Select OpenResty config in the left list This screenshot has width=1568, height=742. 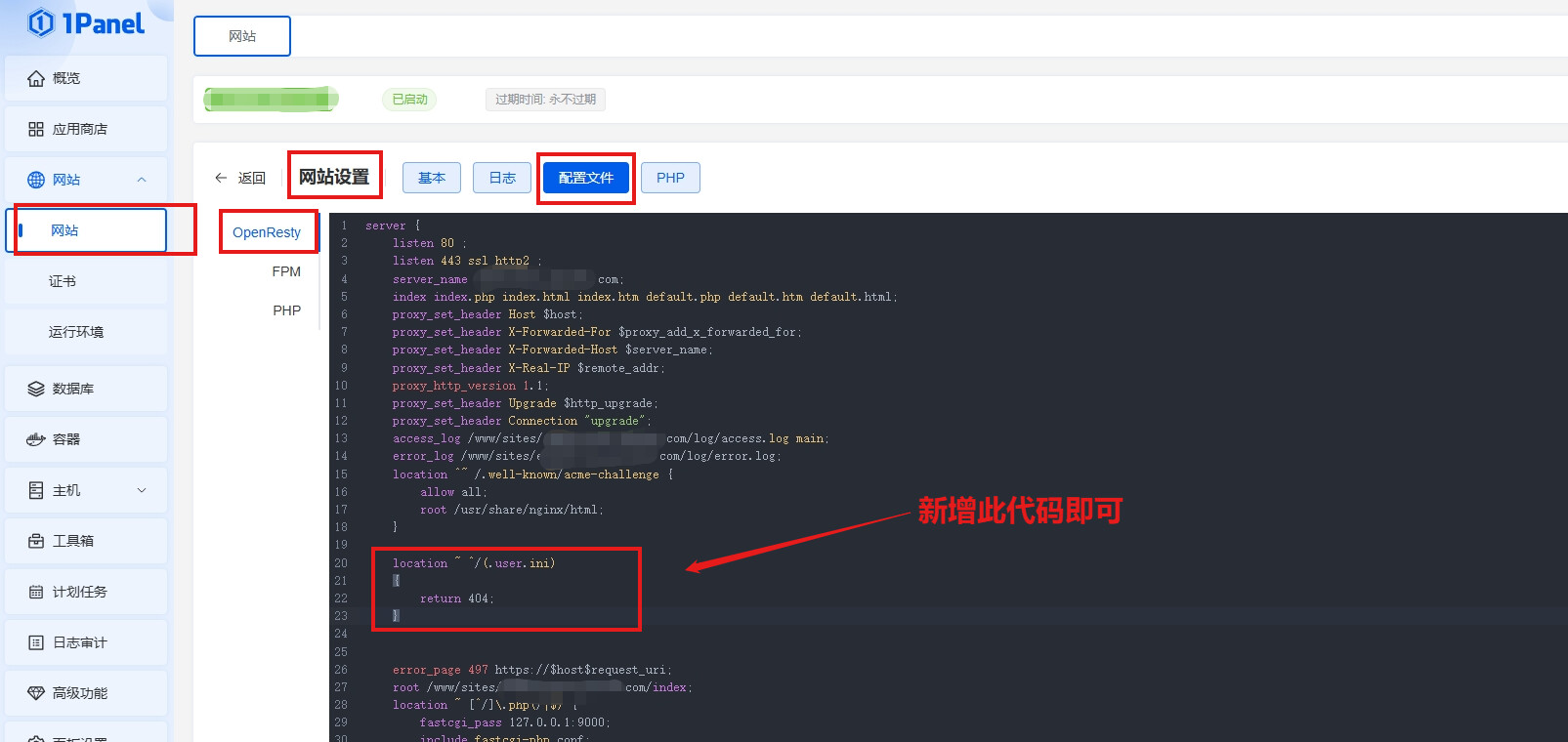267,232
